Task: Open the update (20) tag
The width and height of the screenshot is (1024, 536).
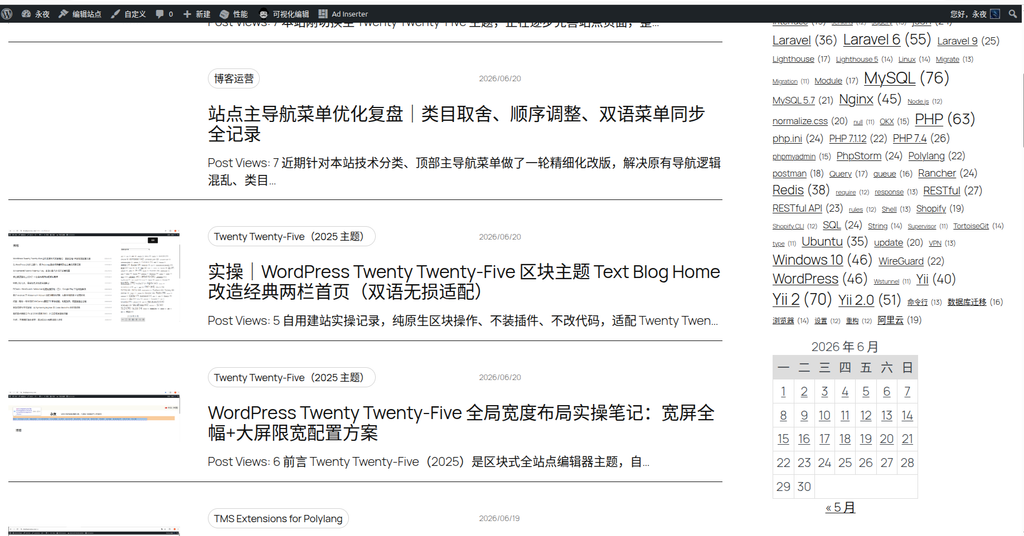Action: point(888,243)
